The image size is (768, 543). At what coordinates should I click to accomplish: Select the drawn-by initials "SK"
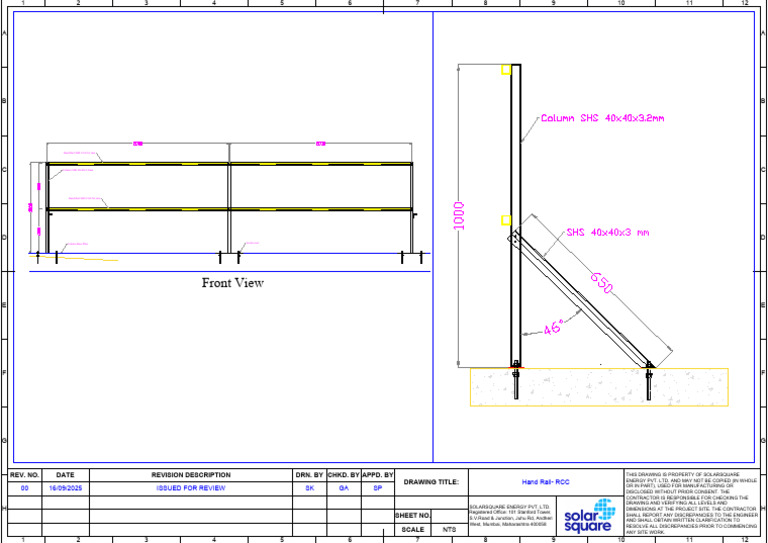310,488
